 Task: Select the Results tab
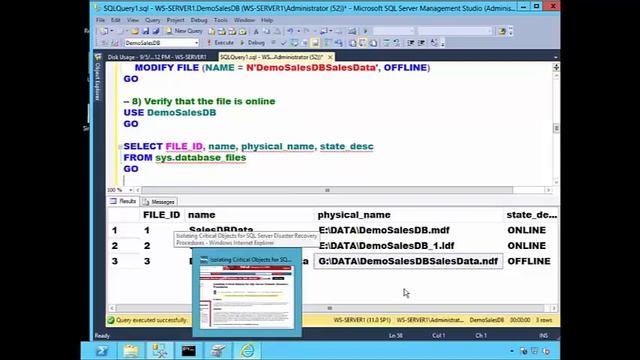coord(124,201)
